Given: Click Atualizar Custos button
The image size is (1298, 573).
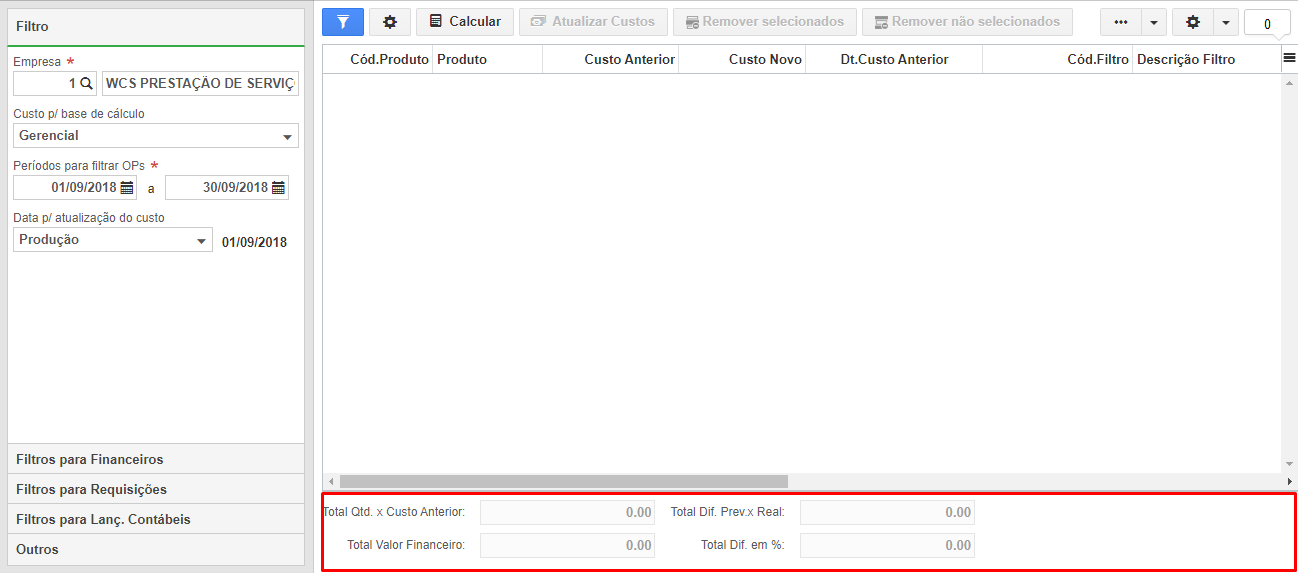Looking at the screenshot, I should pos(593,22).
